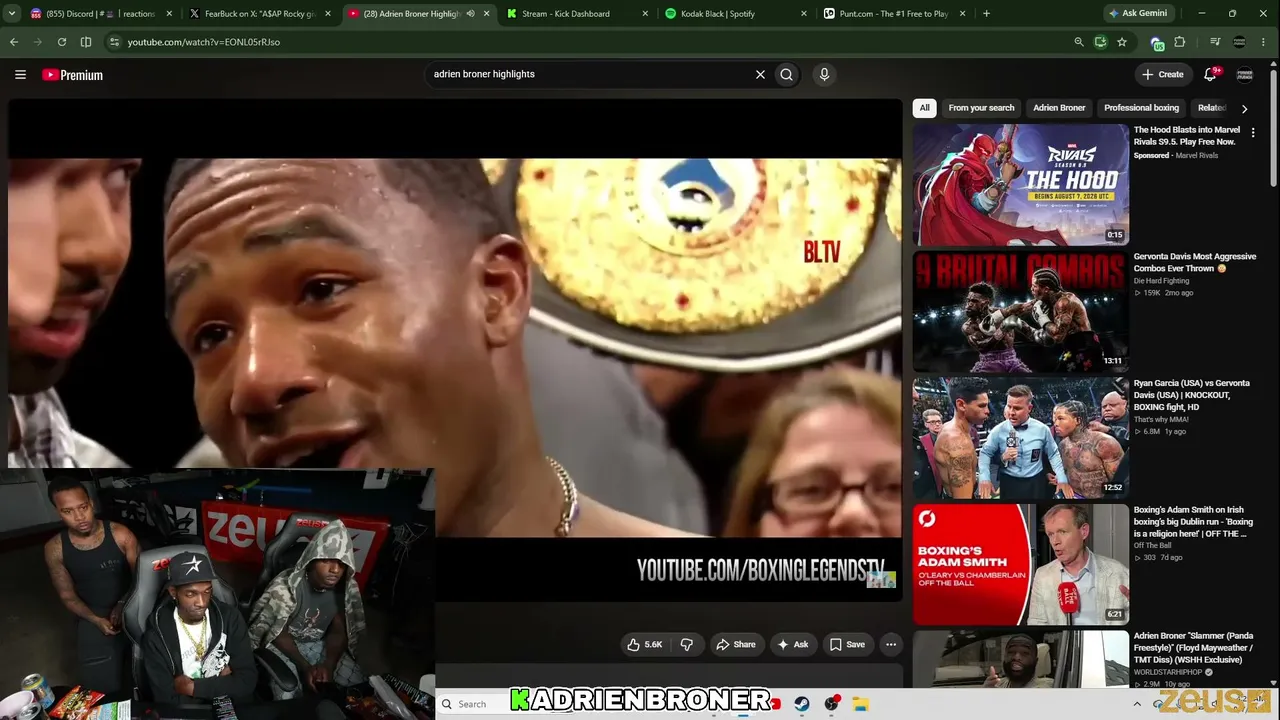The height and width of the screenshot is (720, 1280).
Task: Clear the search box text
Action: point(760,74)
